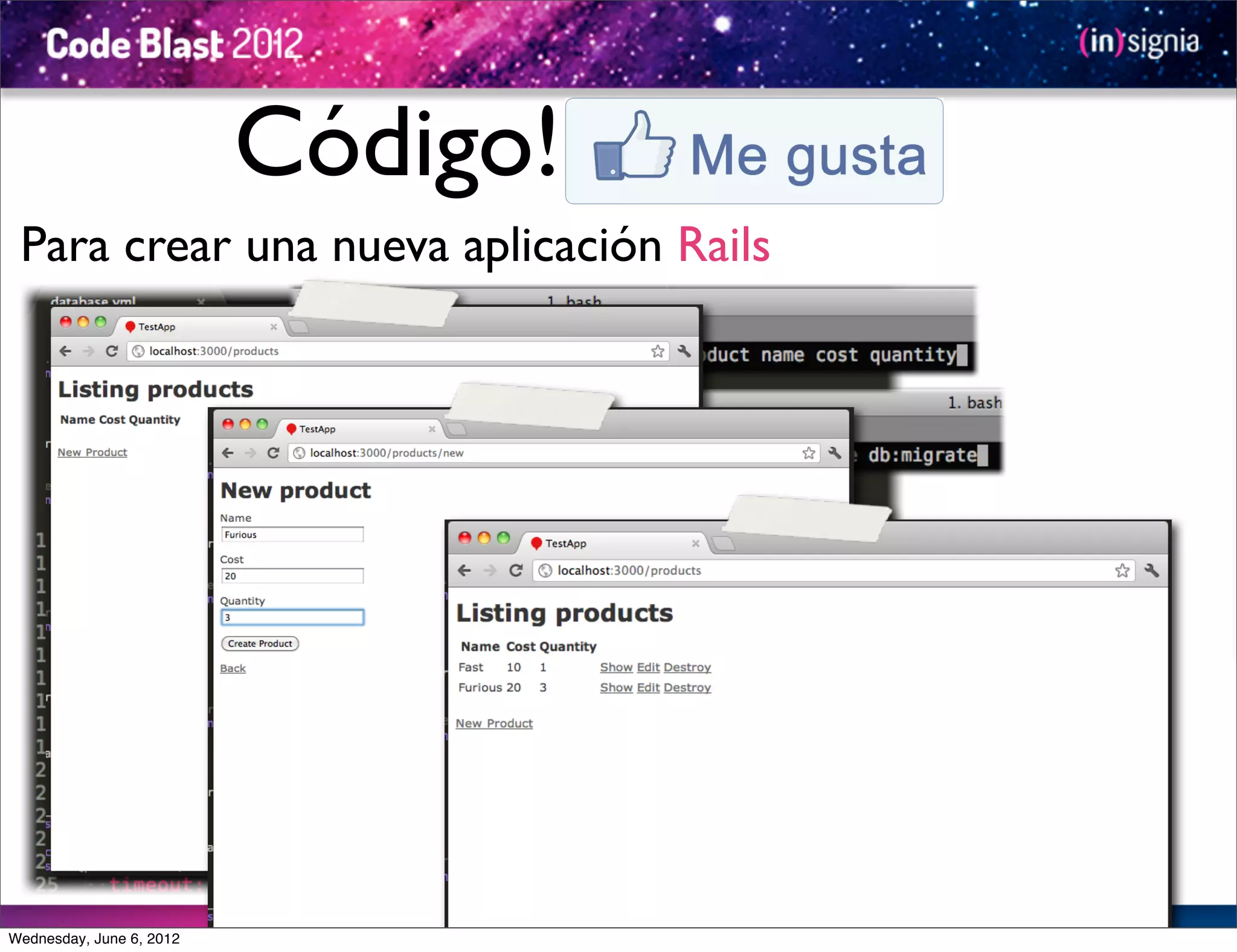
Task: Click the 'Listing products' heading in front window
Action: 564,613
